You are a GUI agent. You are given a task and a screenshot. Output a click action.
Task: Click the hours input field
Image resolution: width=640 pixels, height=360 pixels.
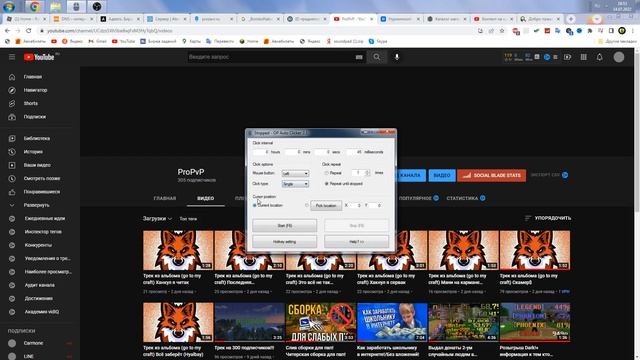coord(261,152)
